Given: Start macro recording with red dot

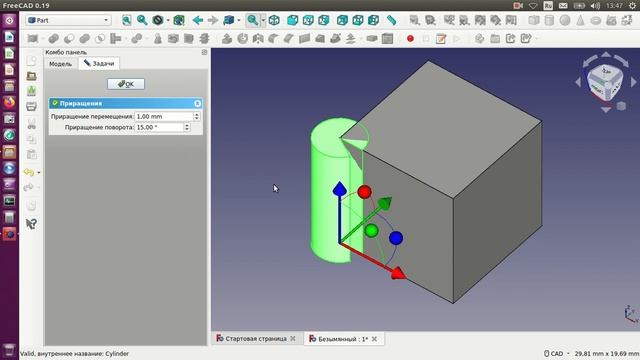Looking at the screenshot, I should 410,39.
